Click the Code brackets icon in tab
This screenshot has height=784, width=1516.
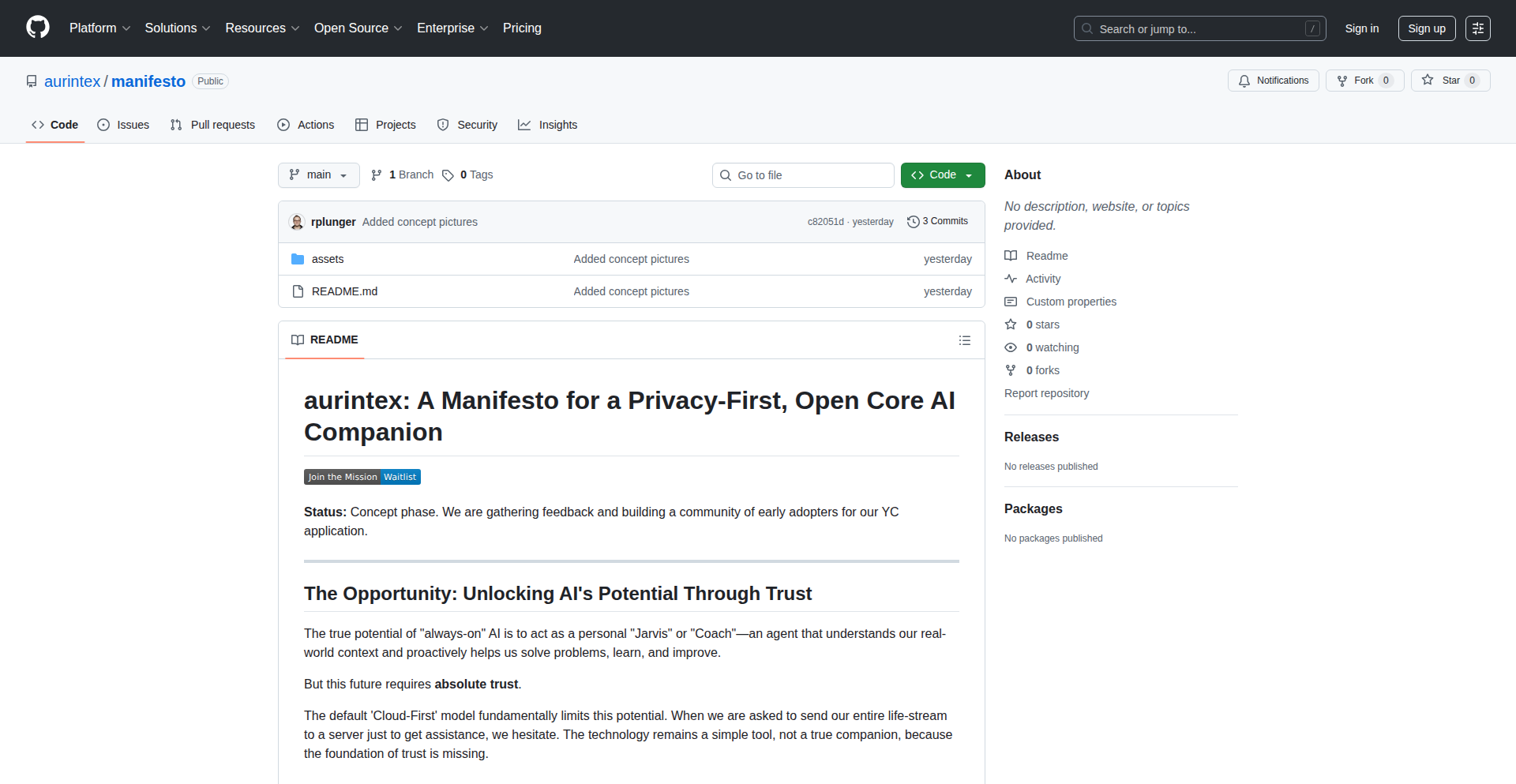(38, 125)
